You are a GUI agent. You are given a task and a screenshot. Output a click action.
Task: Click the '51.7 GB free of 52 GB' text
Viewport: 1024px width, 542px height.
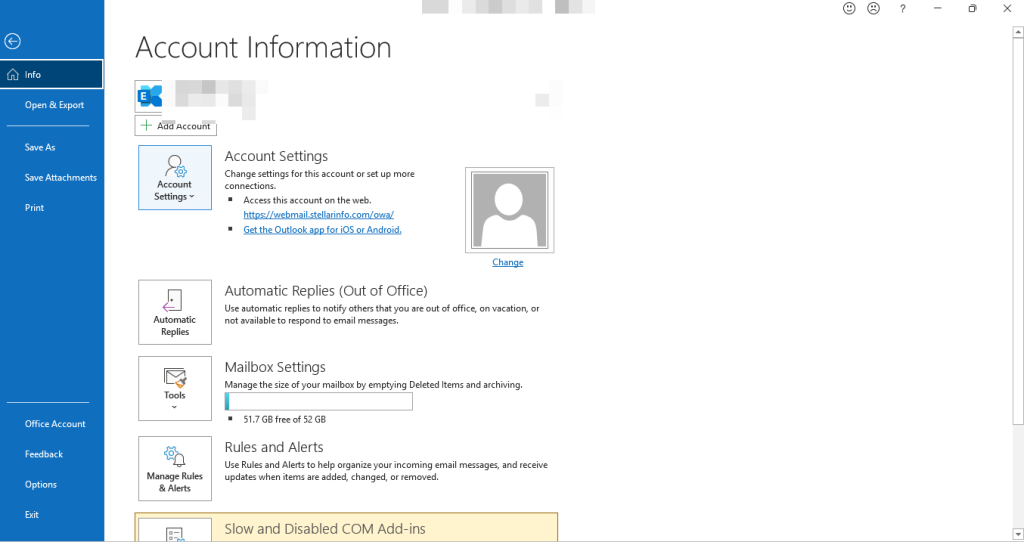(285, 419)
